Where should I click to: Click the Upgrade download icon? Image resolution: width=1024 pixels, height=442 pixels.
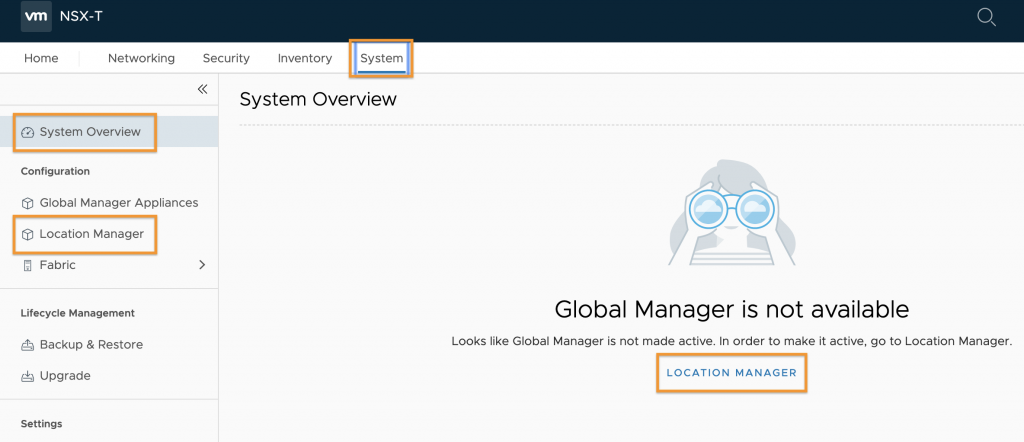coord(27,376)
